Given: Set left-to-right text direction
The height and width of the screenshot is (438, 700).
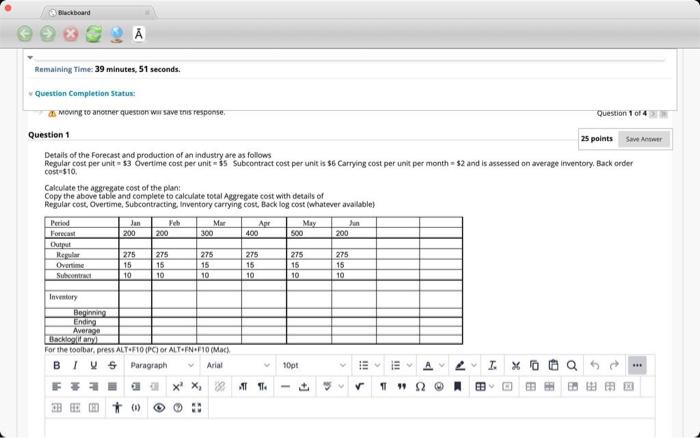Looking at the screenshot, I should 243,387.
